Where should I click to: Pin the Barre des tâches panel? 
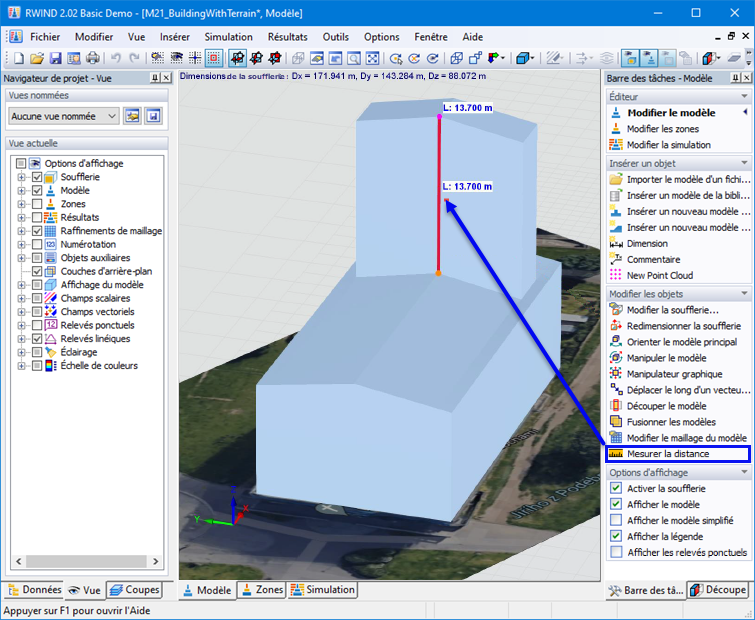pyautogui.click(x=735, y=78)
